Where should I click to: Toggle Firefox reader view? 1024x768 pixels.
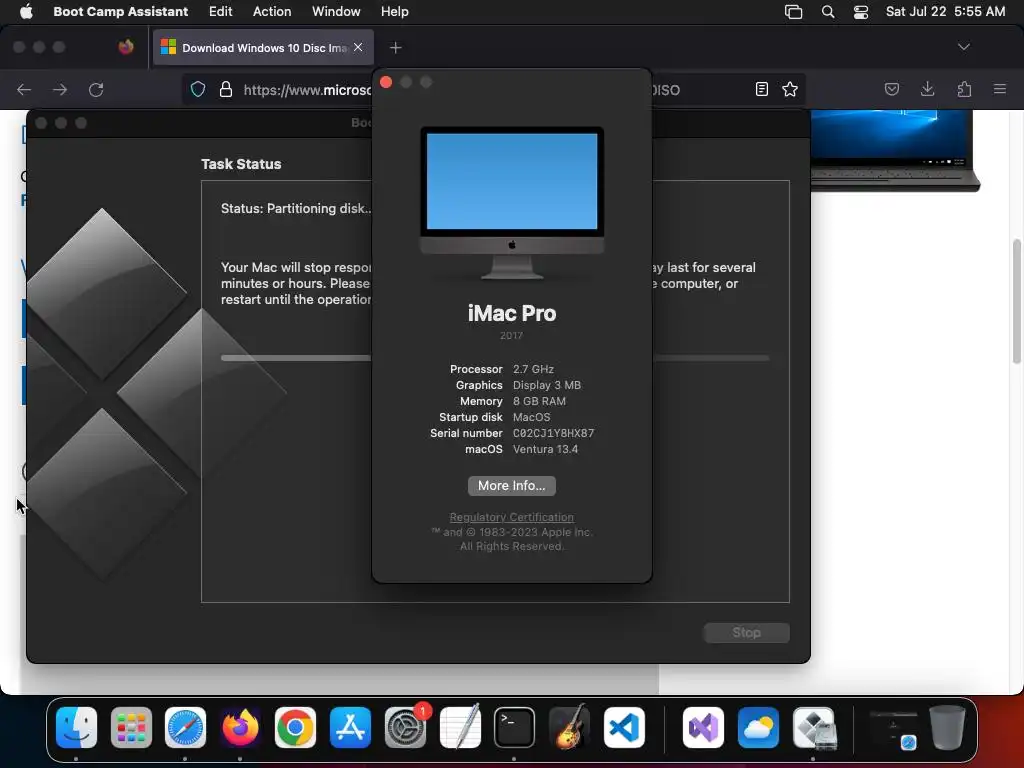tap(761, 89)
